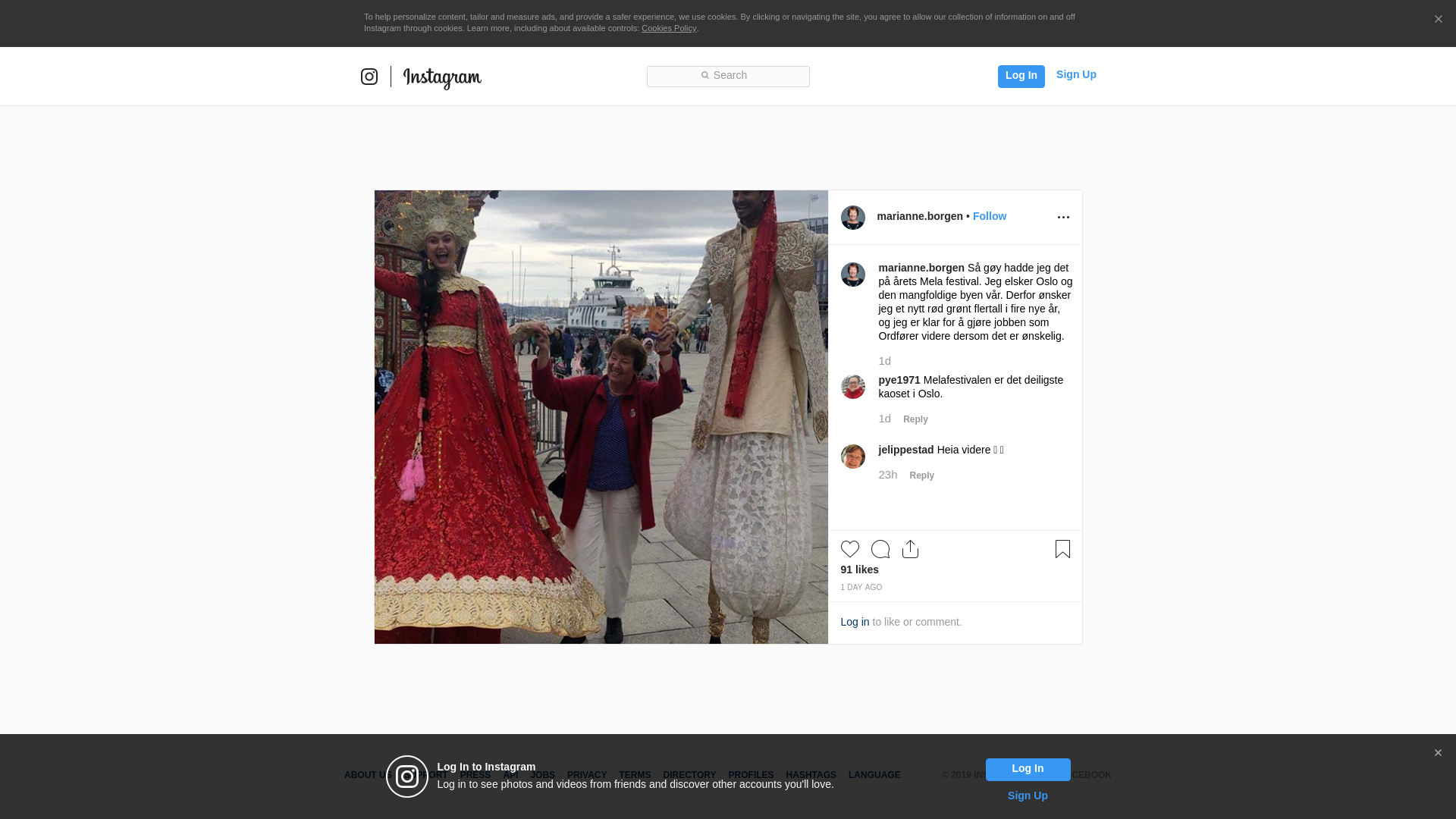Click the comment speech bubble icon
This screenshot has height=819, width=1456.
pos(880,549)
